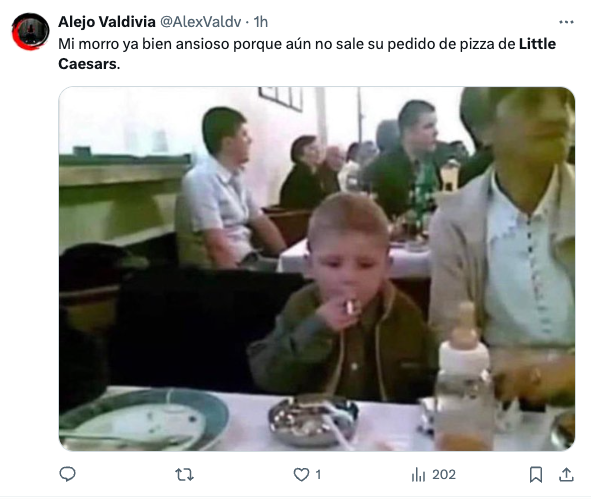Click the tweet text about pizza order

click(307, 54)
